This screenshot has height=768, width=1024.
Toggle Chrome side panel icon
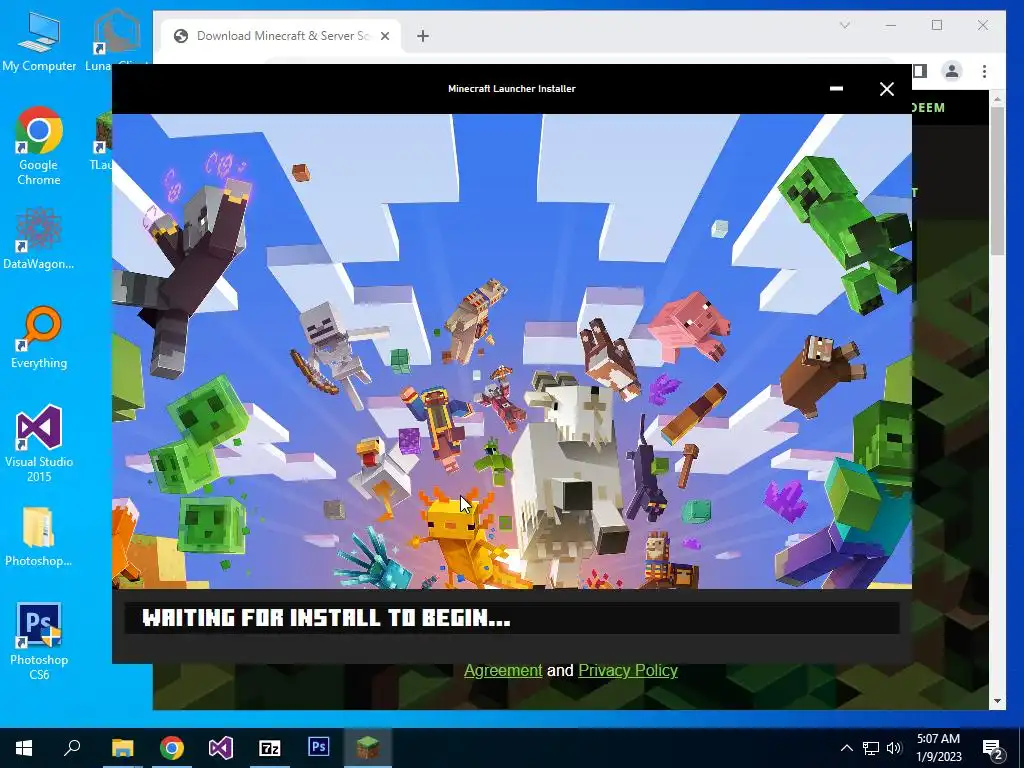click(920, 71)
